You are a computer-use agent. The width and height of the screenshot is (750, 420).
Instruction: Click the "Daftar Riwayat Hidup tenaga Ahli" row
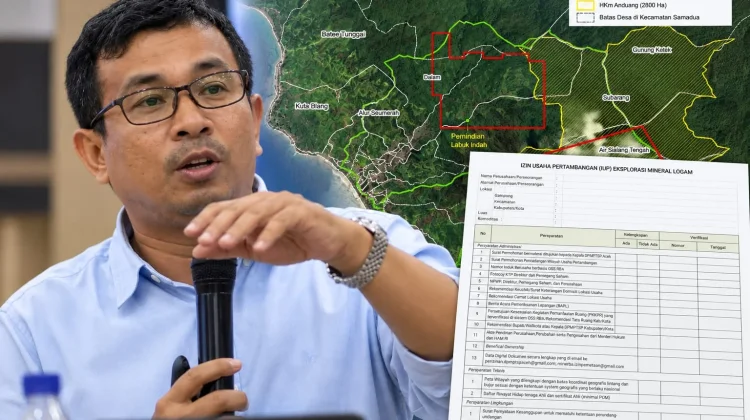[x=546, y=396]
